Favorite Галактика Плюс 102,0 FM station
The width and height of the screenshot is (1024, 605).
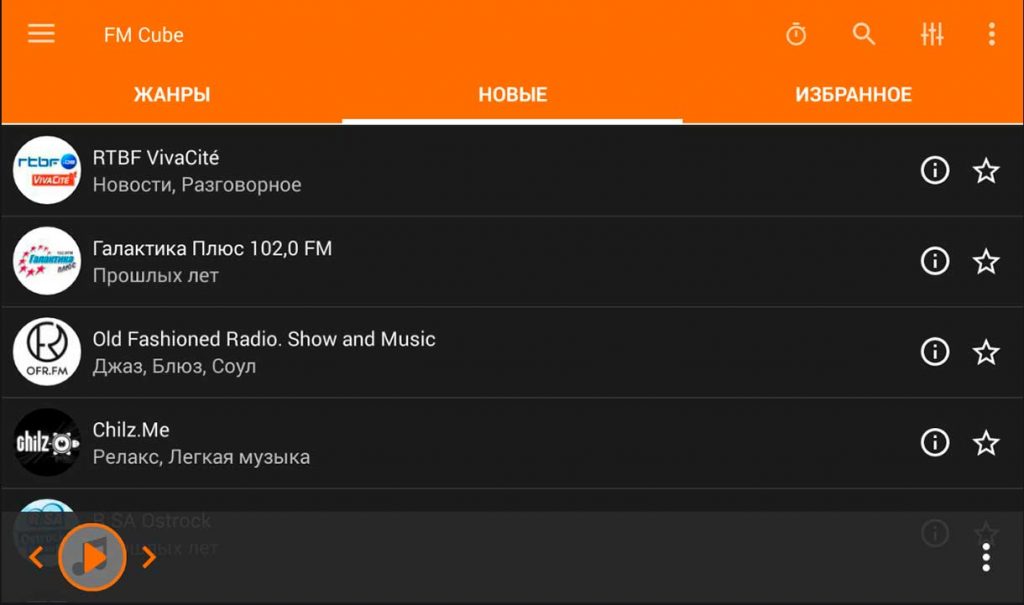click(985, 261)
